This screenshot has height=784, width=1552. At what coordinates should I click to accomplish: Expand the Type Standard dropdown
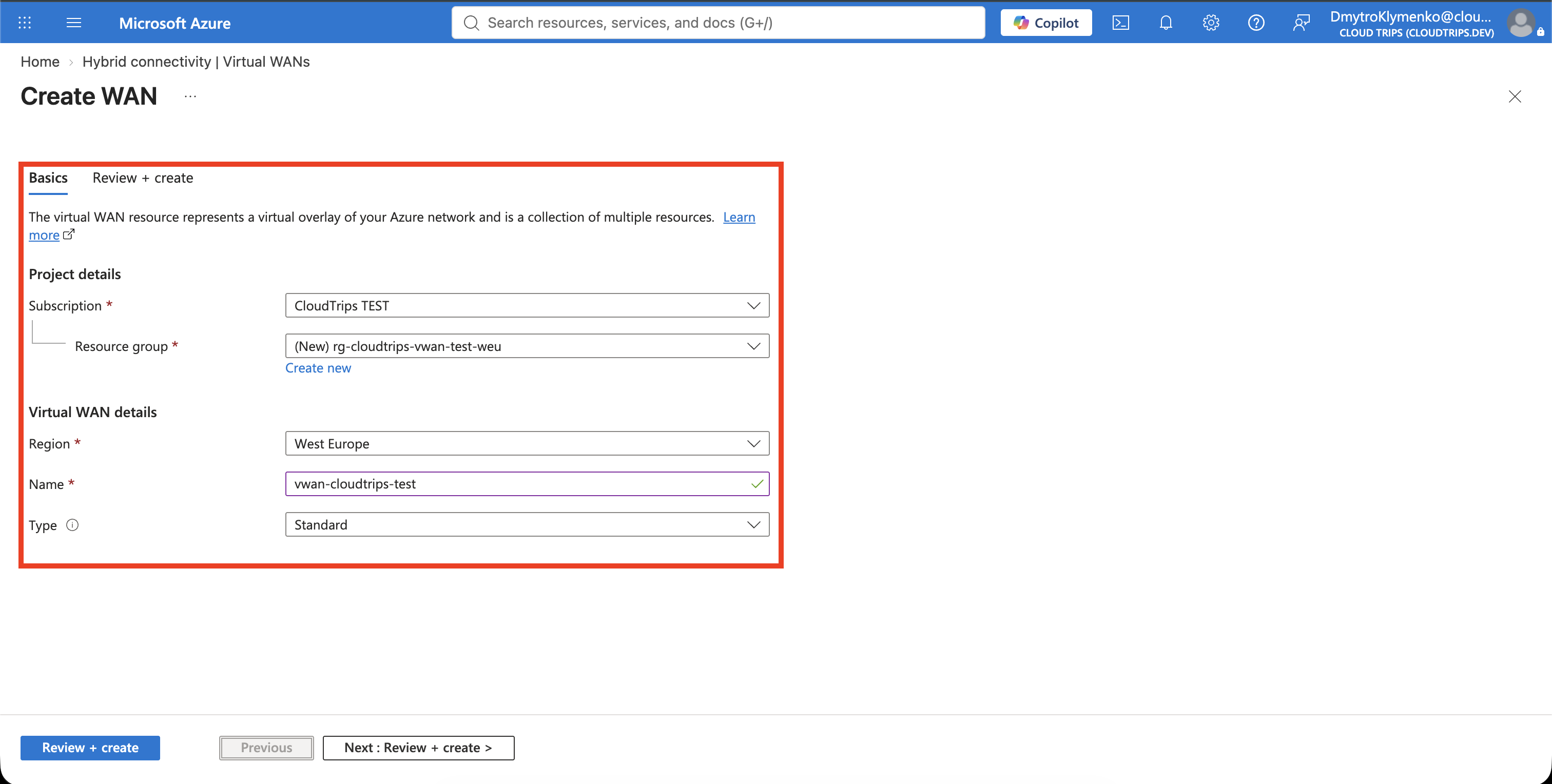pyautogui.click(x=527, y=524)
